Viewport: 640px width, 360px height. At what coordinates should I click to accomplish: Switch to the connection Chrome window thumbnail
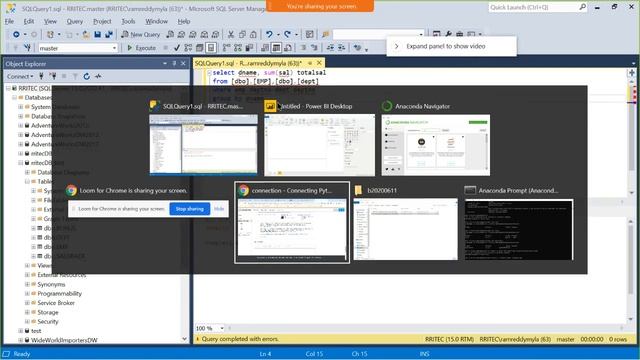(x=292, y=229)
